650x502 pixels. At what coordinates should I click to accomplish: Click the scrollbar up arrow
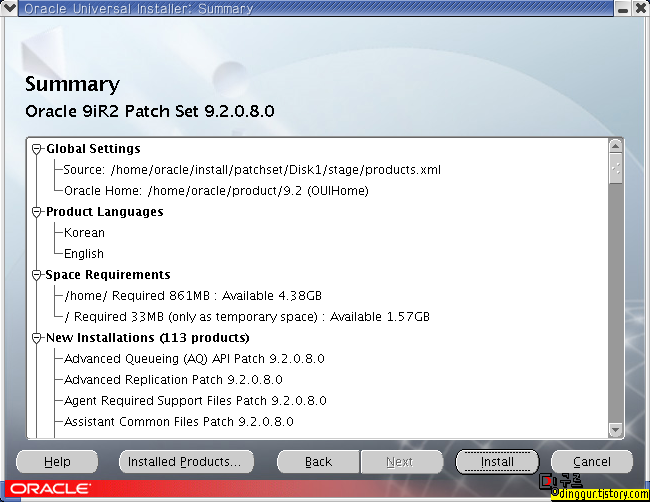(616, 146)
